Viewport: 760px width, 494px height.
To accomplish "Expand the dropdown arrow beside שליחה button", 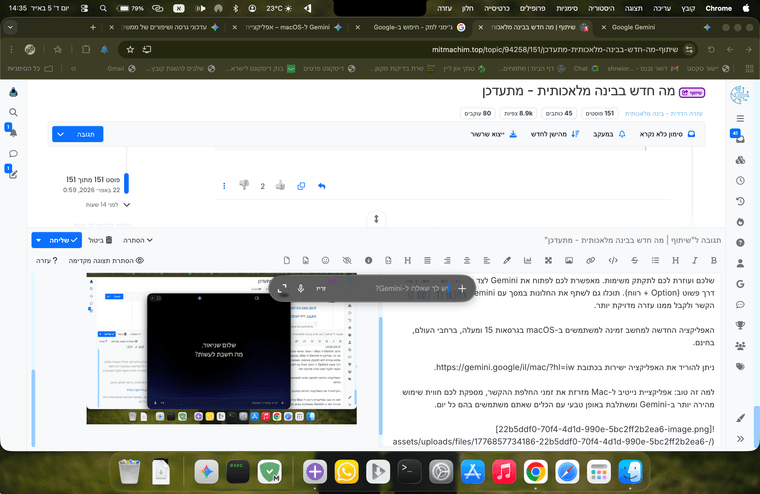I will pos(39,240).
